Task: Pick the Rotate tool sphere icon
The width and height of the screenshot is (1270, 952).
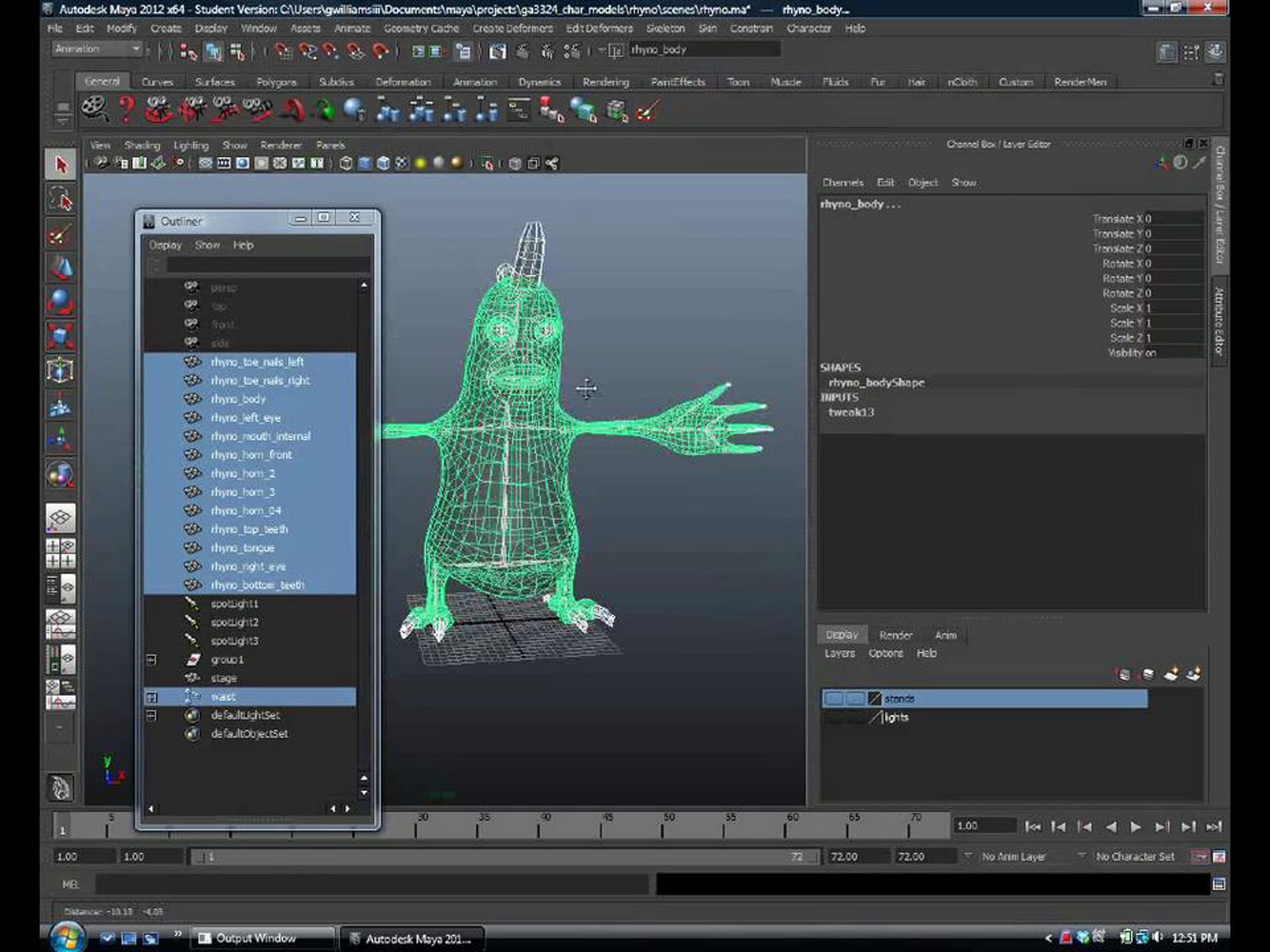Action: 60,302
